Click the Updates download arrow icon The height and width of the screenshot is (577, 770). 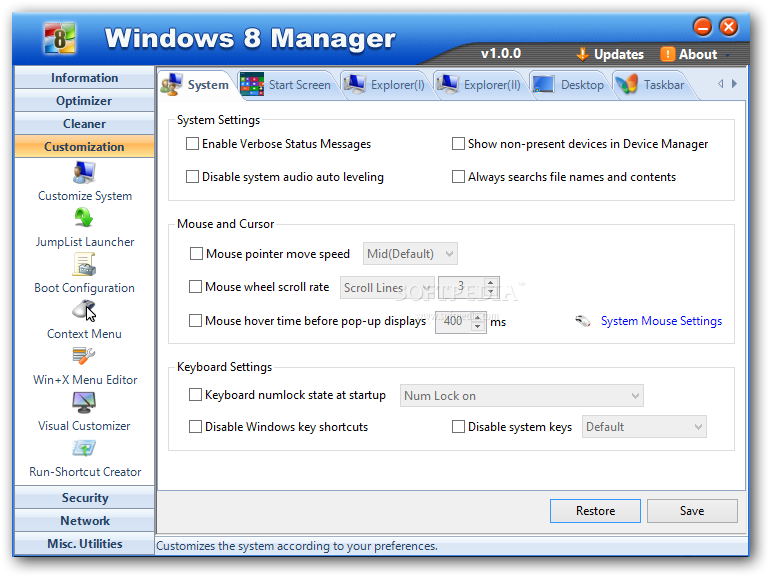tap(582, 54)
